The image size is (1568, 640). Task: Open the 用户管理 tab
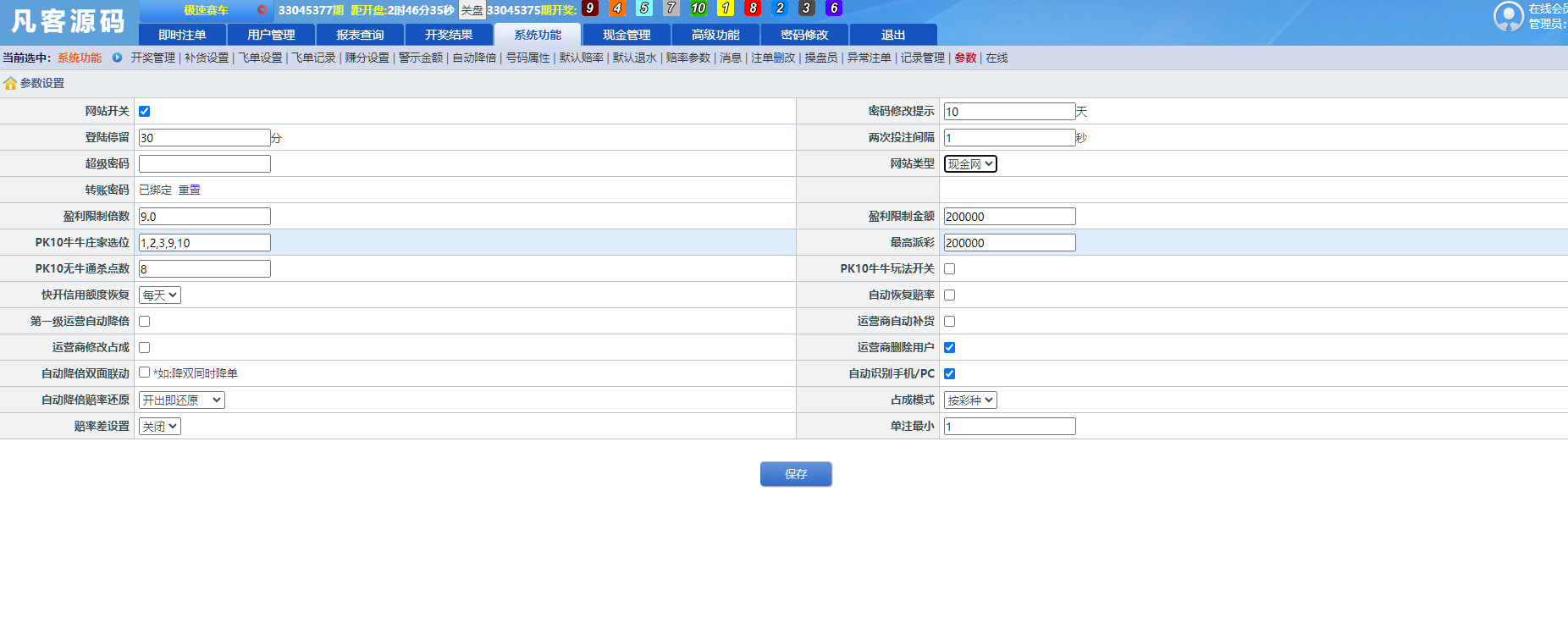point(271,35)
